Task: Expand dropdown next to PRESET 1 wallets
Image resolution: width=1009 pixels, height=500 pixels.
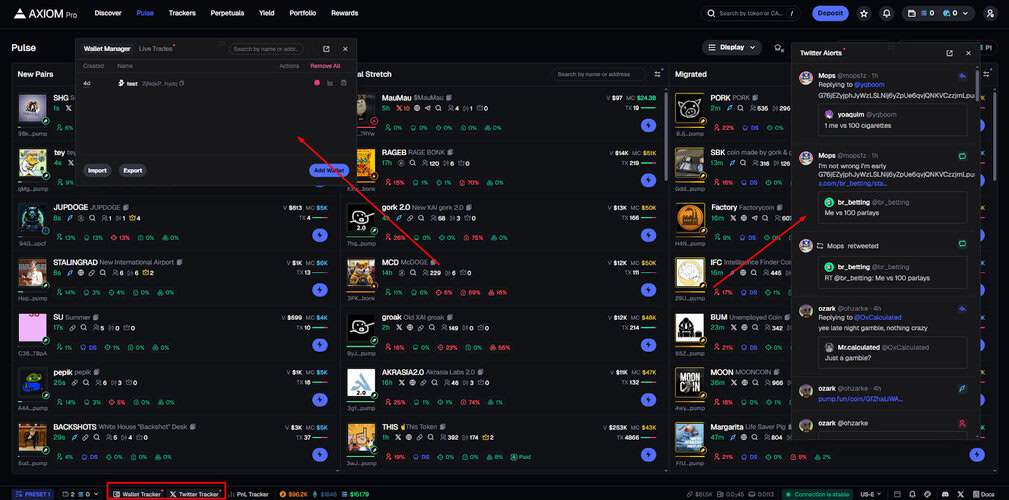Action: tap(96, 494)
